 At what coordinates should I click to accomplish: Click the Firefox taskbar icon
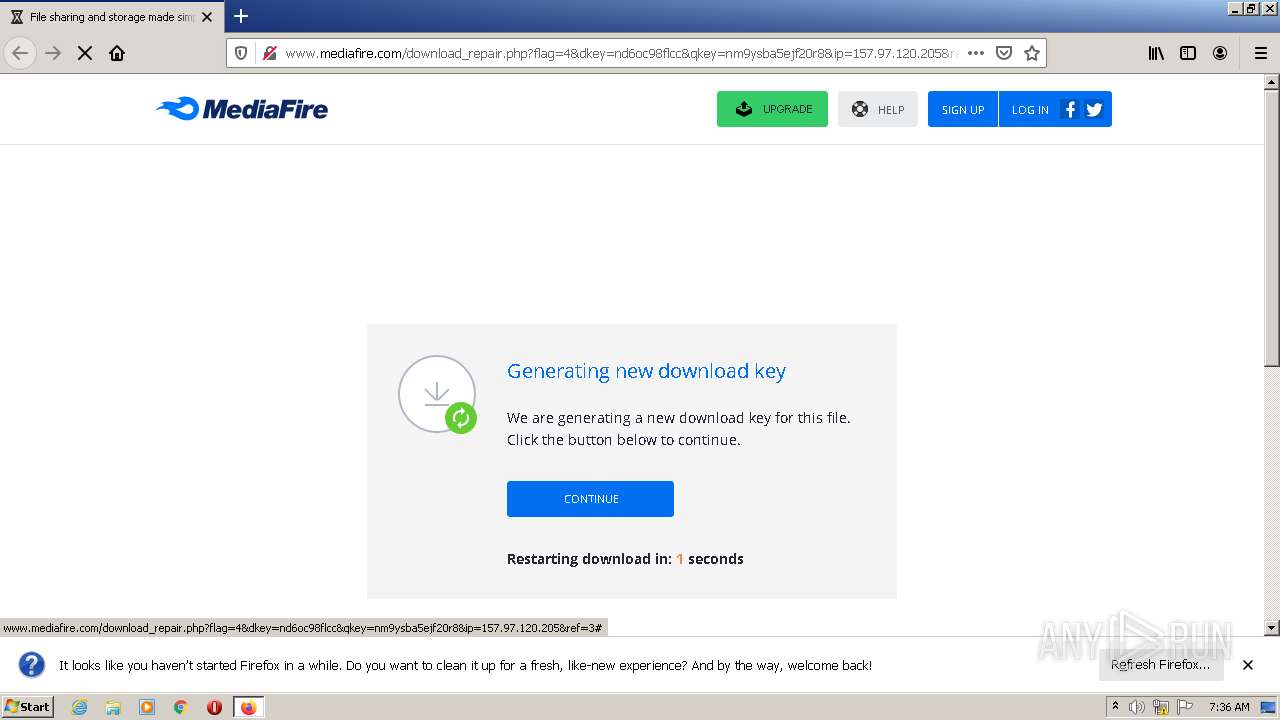coord(248,707)
